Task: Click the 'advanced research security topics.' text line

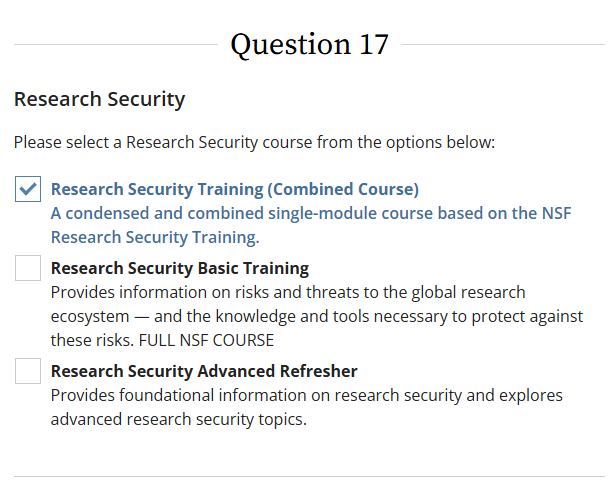Action: pyautogui.click(x=179, y=419)
